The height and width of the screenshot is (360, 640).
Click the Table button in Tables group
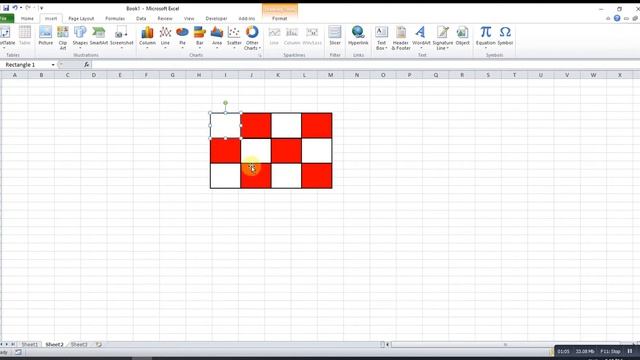pyautogui.click(x=24, y=35)
